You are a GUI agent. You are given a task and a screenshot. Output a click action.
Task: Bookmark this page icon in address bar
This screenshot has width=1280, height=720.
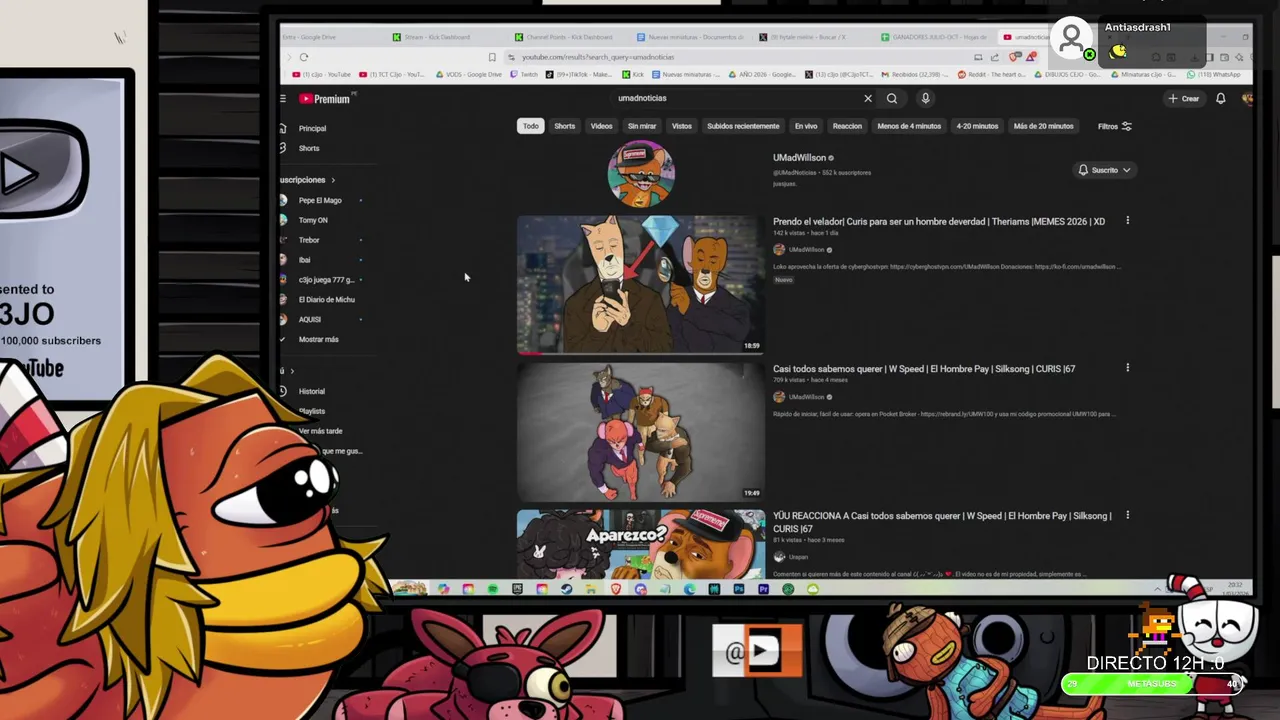[x=492, y=57]
